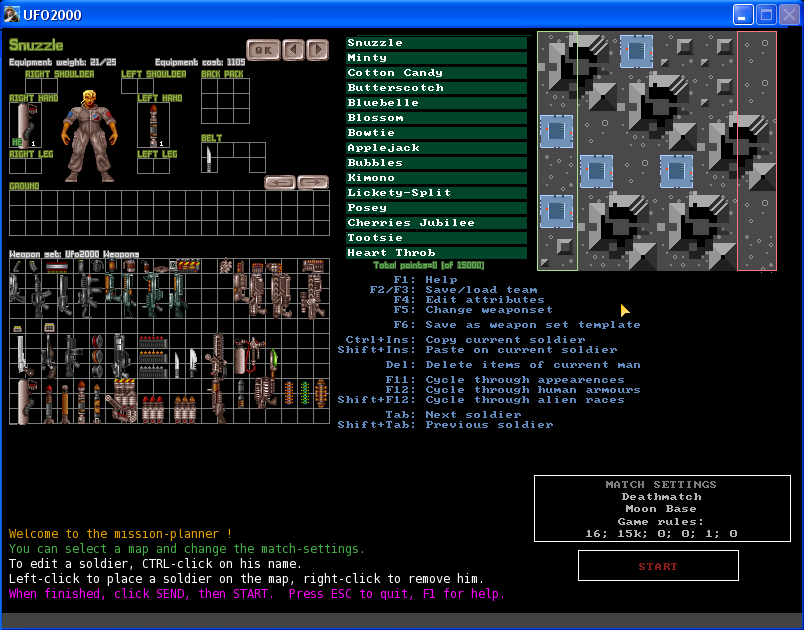The image size is (804, 630).
Task: Pick the pack of three orange-tipped shells
Action: click(x=184, y=409)
